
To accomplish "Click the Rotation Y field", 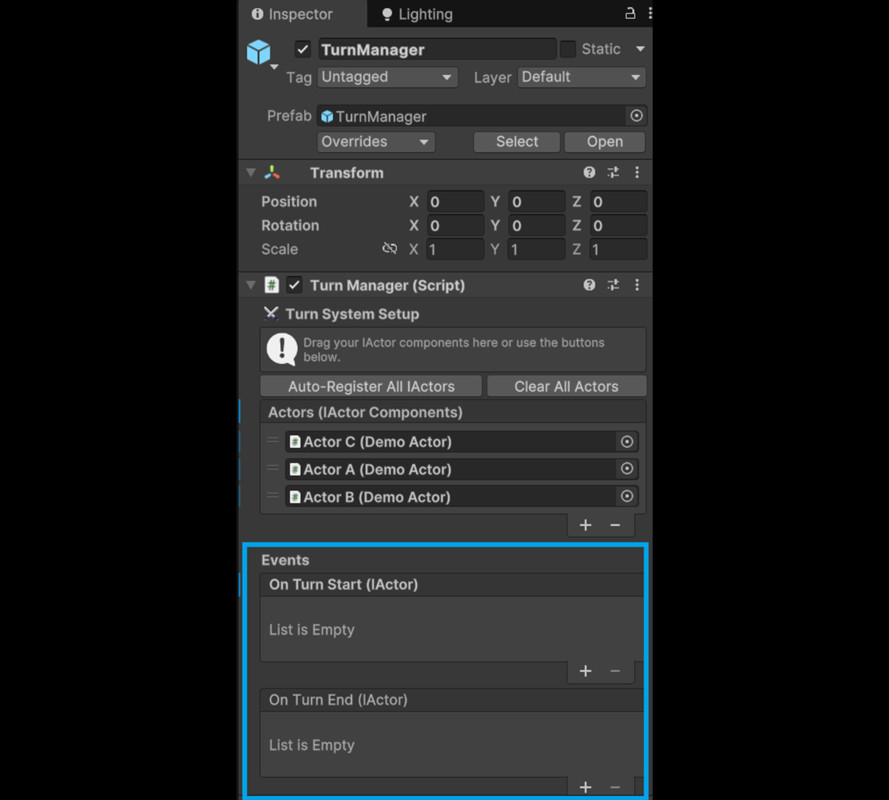I will click(536, 226).
